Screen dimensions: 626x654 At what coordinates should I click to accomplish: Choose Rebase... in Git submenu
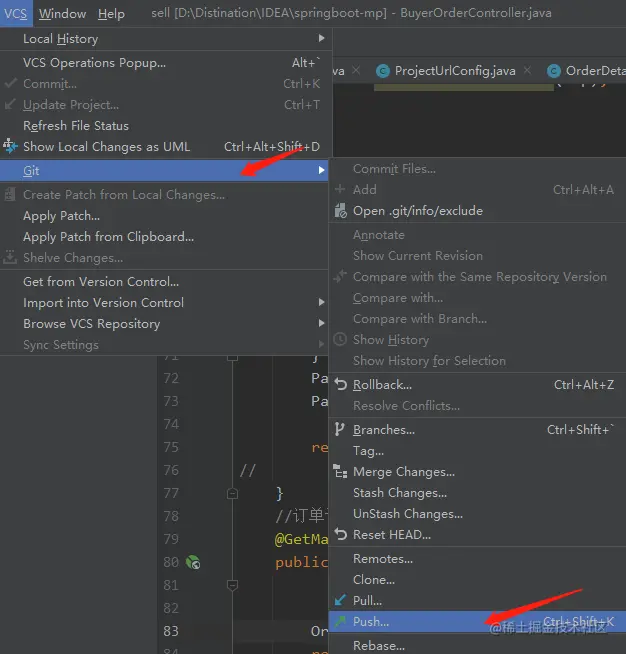478,645
